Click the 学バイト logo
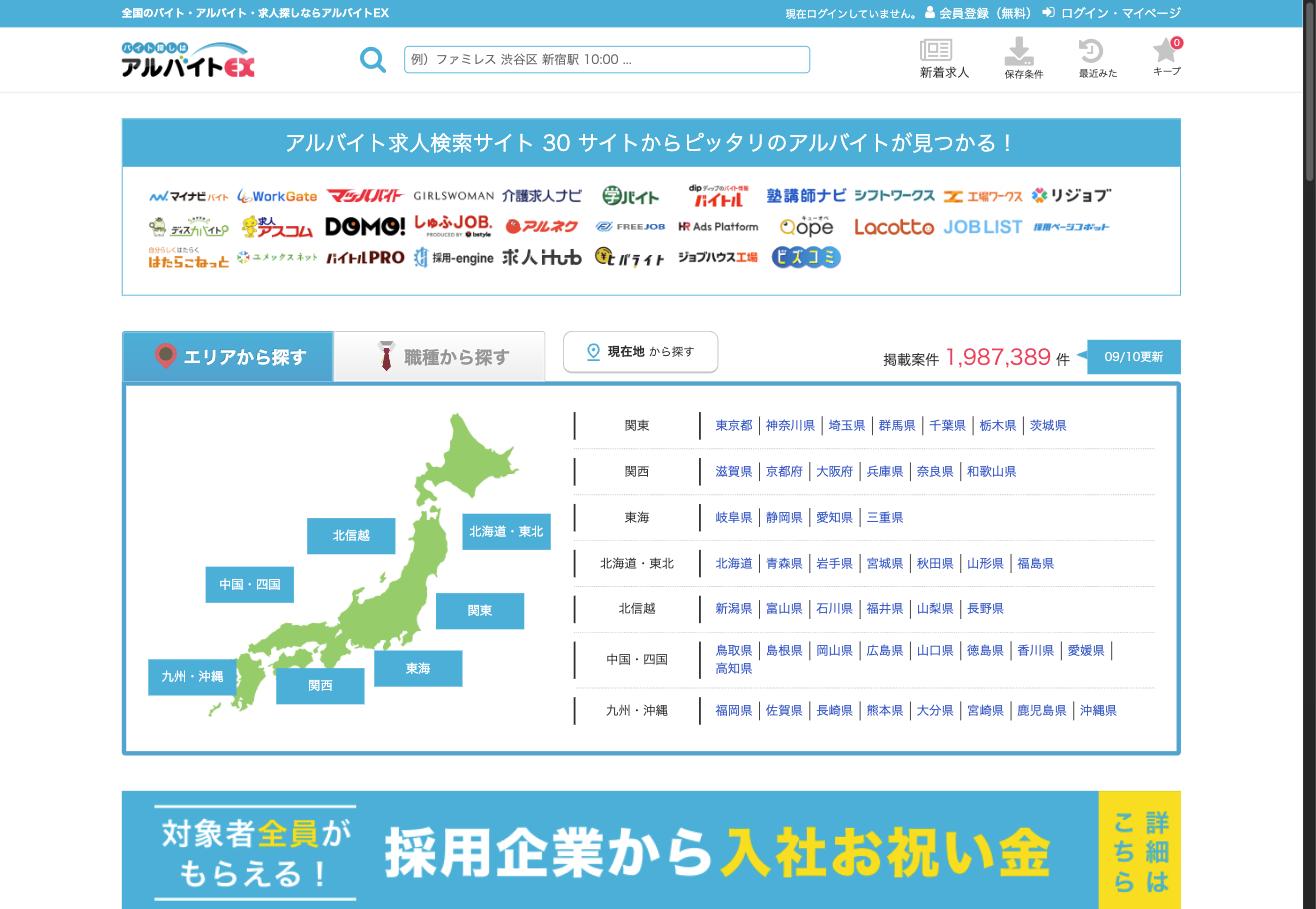This screenshot has width=1316, height=909. (630, 196)
